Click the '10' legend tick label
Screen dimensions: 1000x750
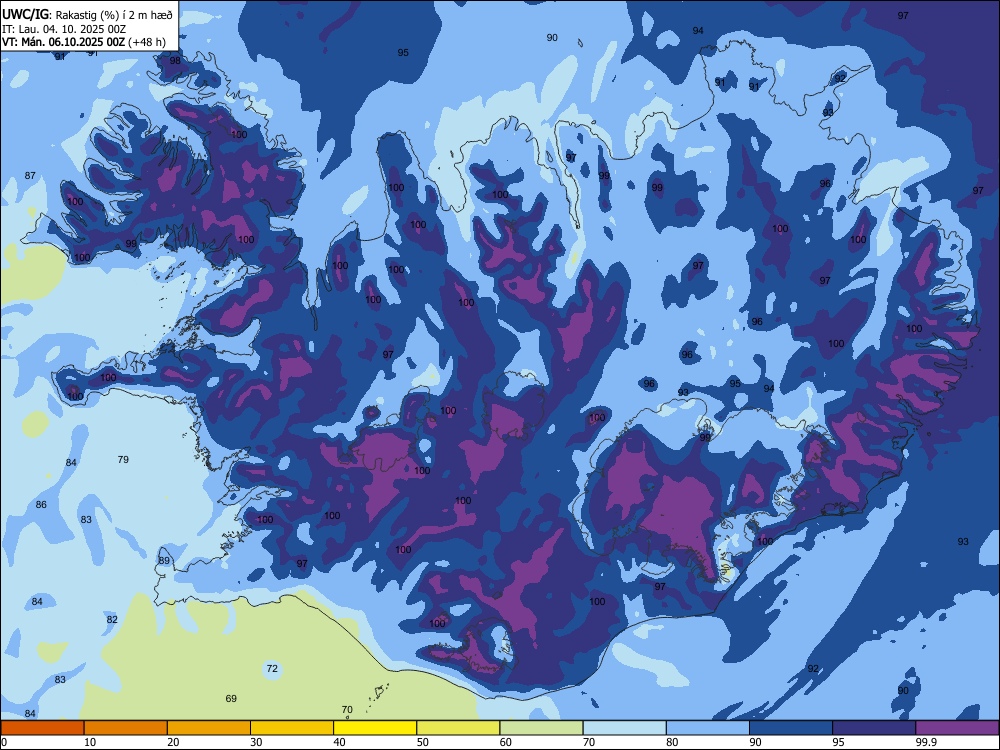click(90, 742)
